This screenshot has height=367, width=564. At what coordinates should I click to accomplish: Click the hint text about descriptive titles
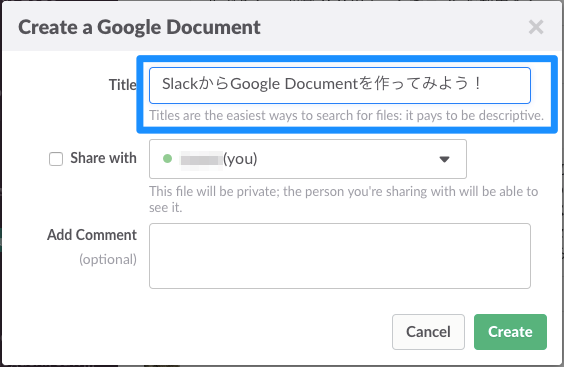point(346,115)
